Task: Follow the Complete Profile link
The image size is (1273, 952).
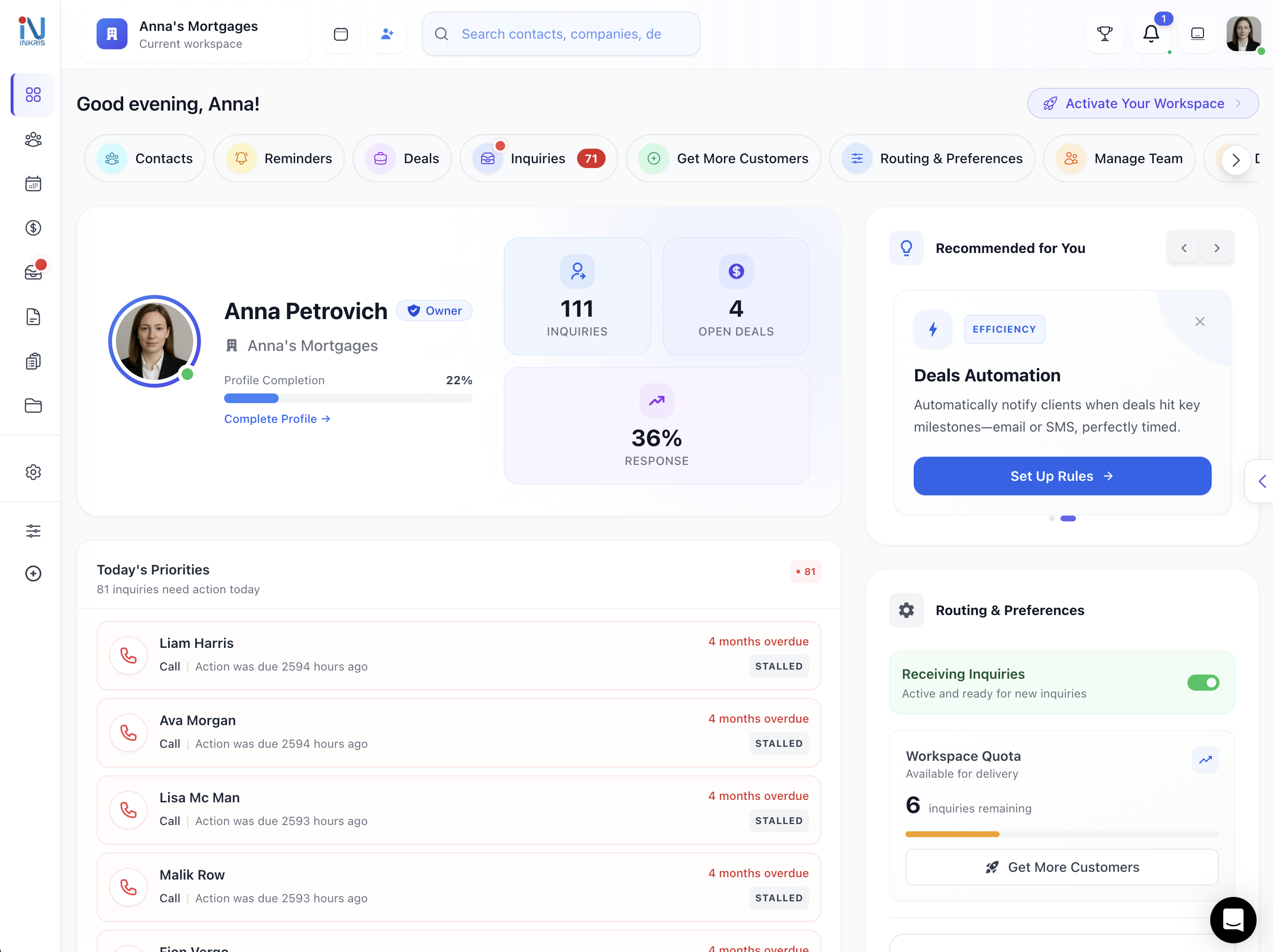Action: point(277,419)
